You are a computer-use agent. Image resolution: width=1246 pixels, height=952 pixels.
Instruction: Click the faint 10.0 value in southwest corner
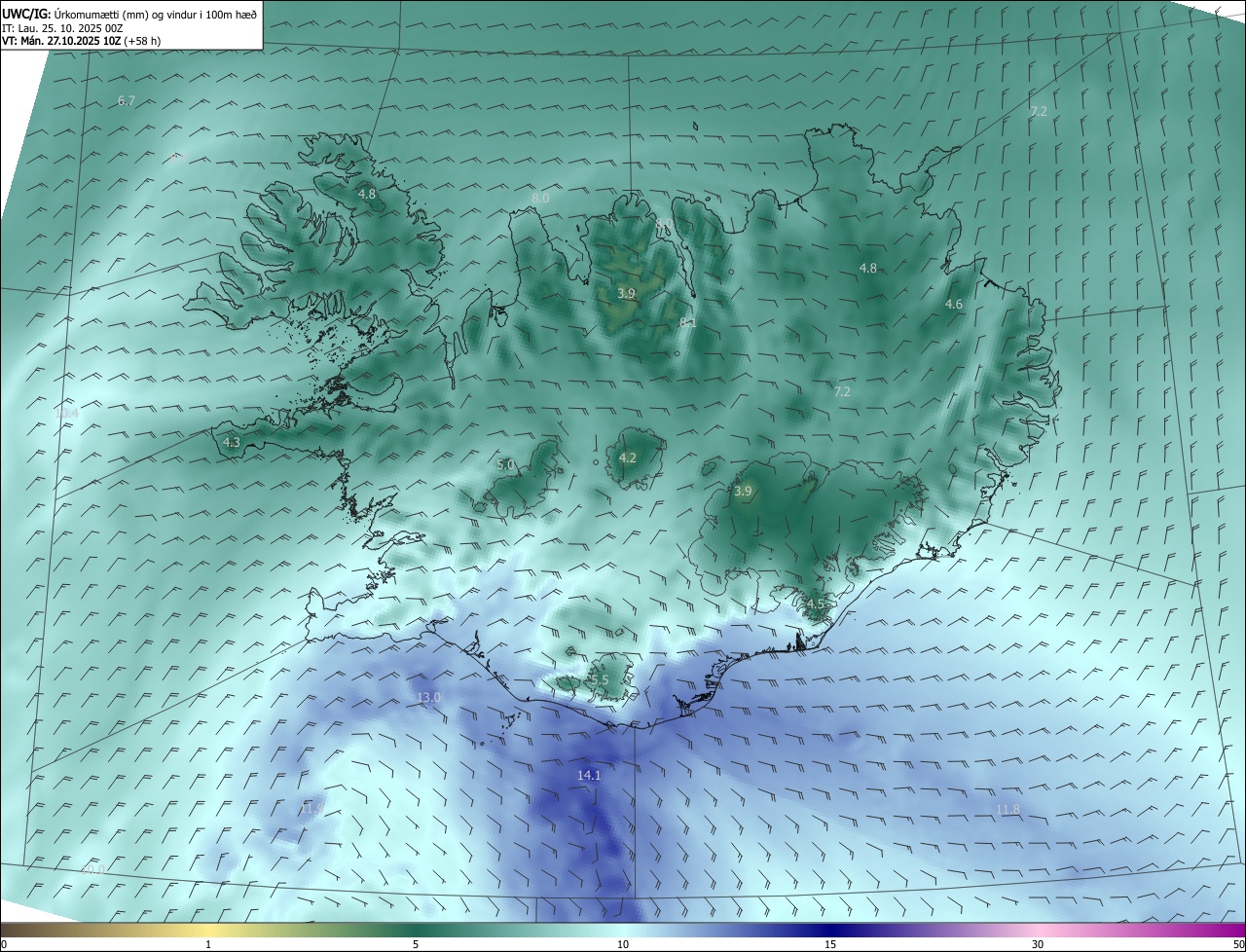(92, 870)
